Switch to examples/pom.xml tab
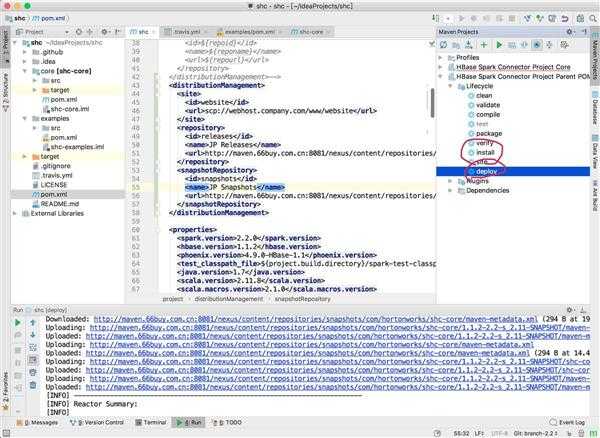600x438 pixels. (248, 32)
